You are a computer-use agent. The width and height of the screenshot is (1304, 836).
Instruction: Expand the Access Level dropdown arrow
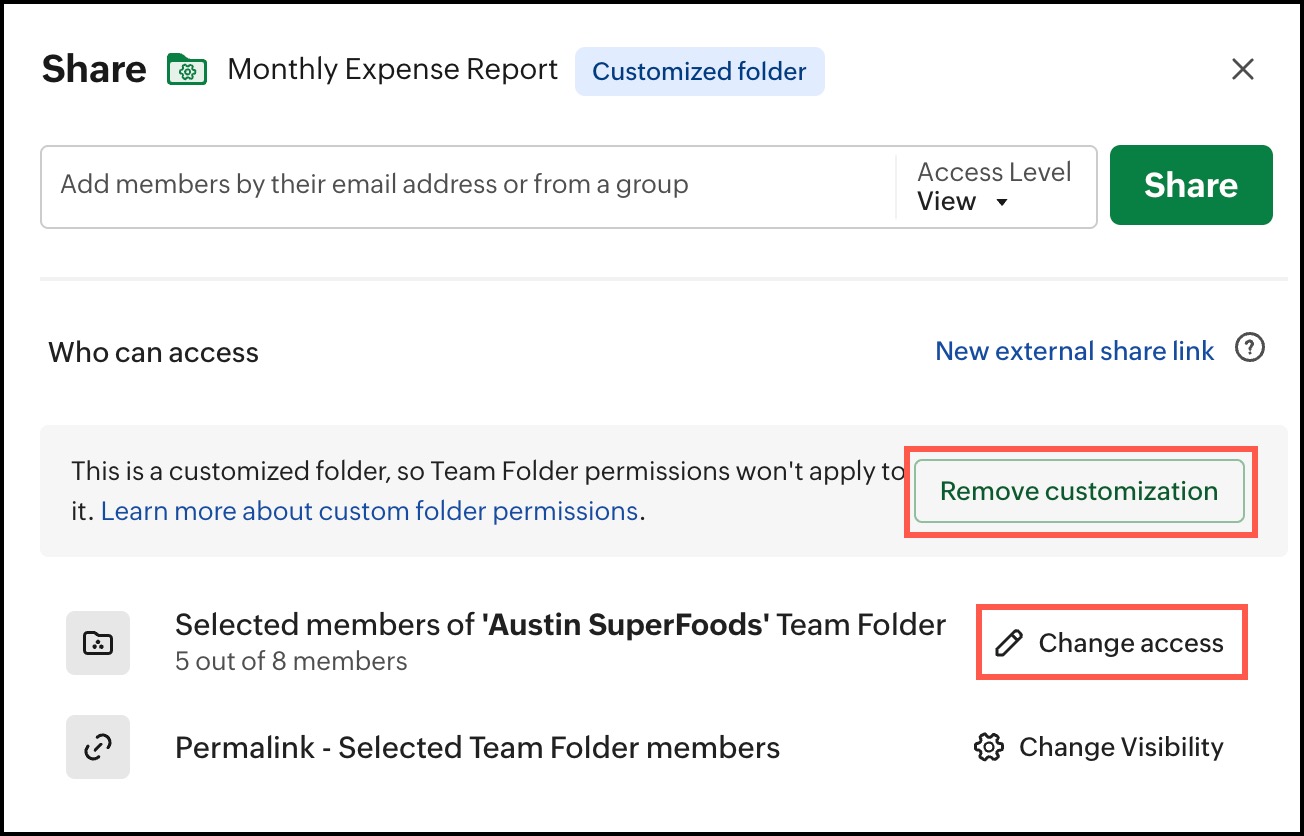coord(1002,203)
